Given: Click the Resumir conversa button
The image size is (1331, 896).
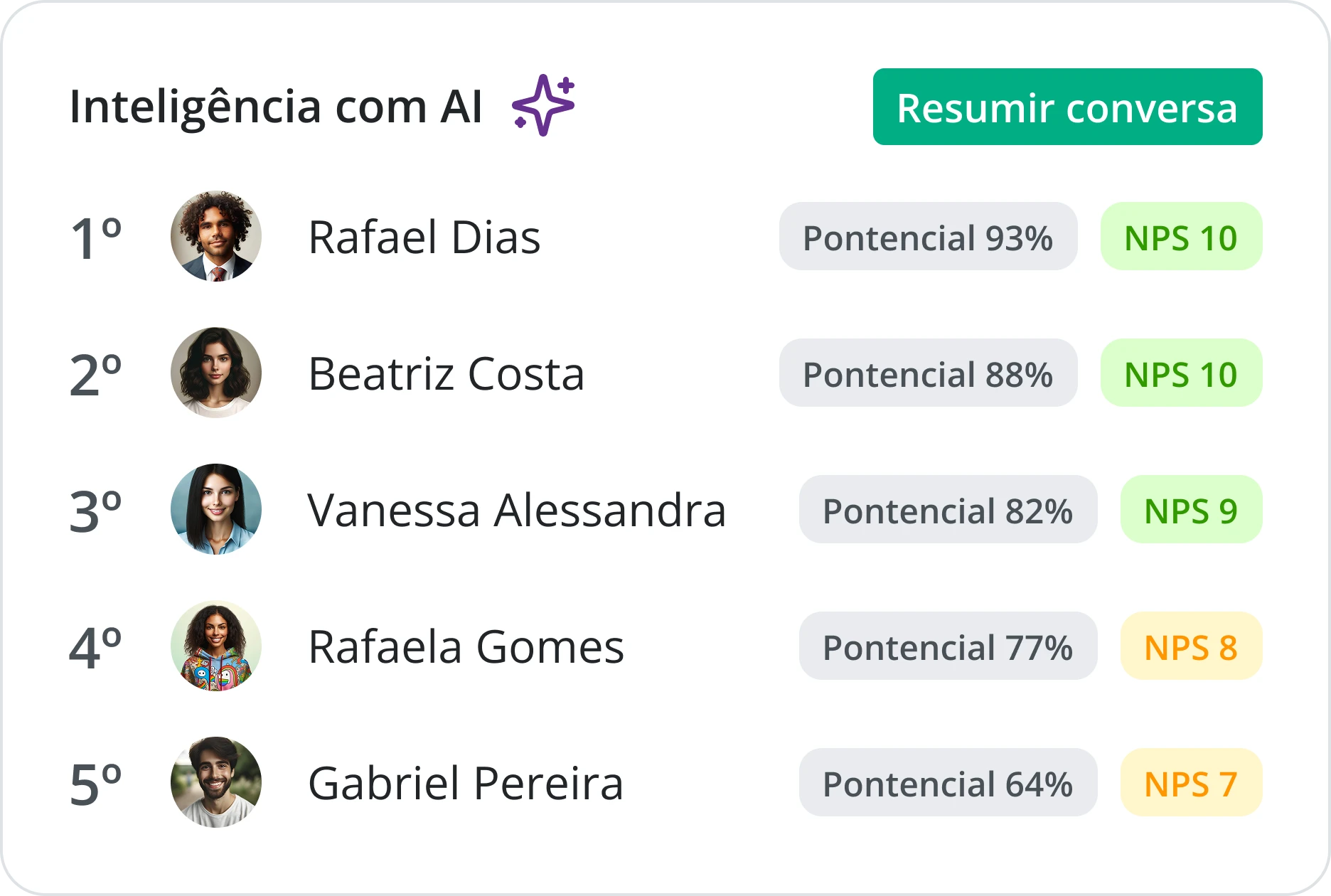Looking at the screenshot, I should 1067,107.
